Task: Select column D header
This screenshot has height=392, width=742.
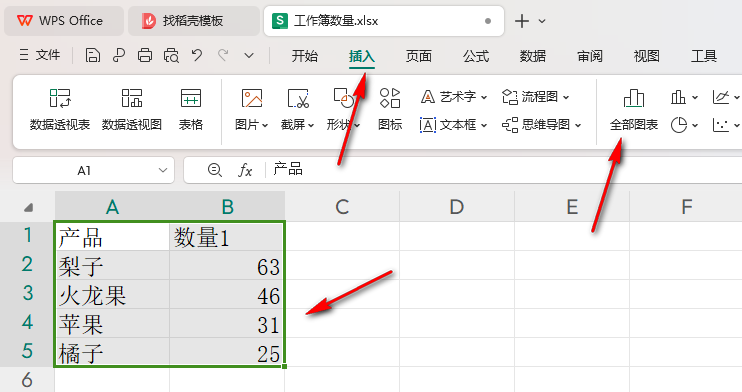Action: coord(457,206)
